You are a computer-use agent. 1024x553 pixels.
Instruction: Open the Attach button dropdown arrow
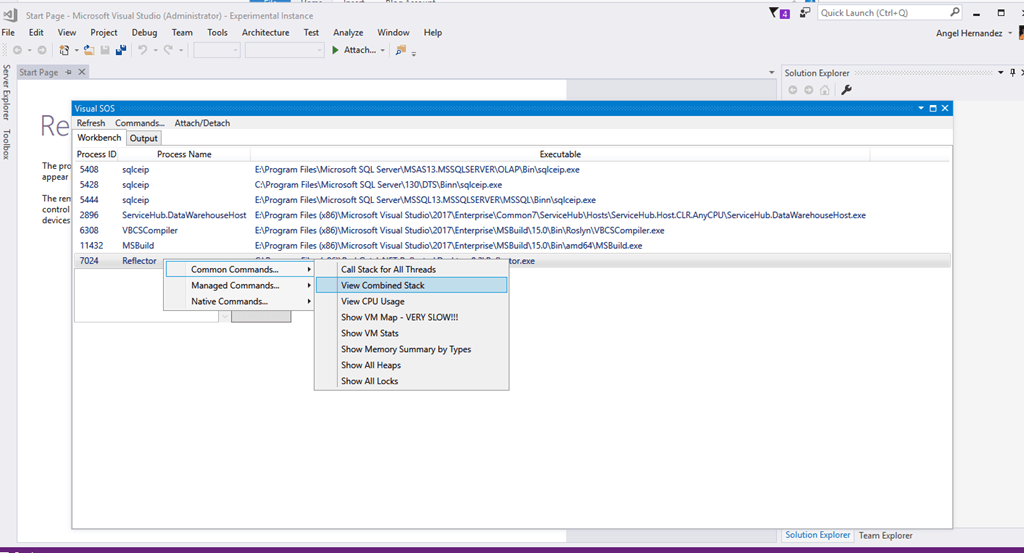pyautogui.click(x=382, y=50)
